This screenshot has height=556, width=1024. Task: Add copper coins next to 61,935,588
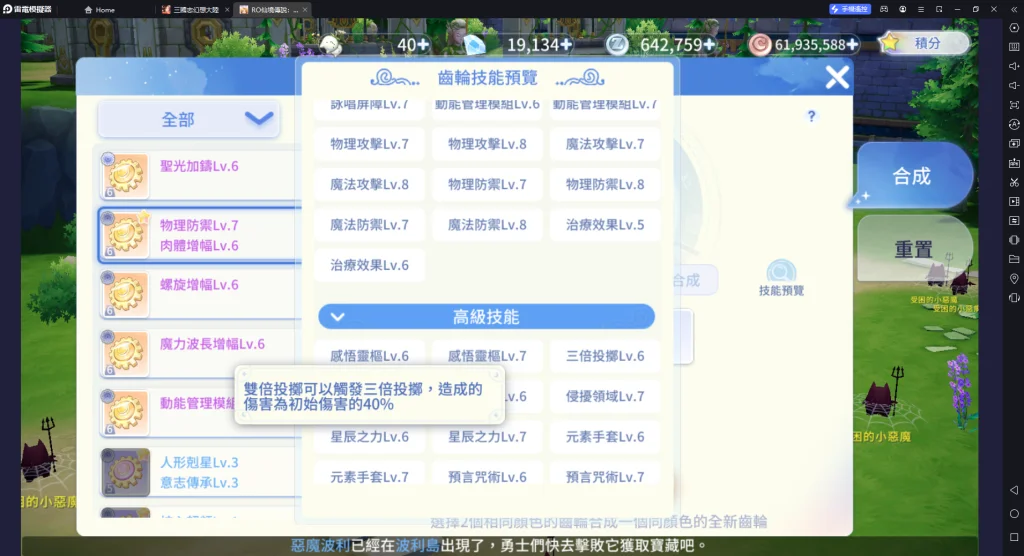click(852, 44)
